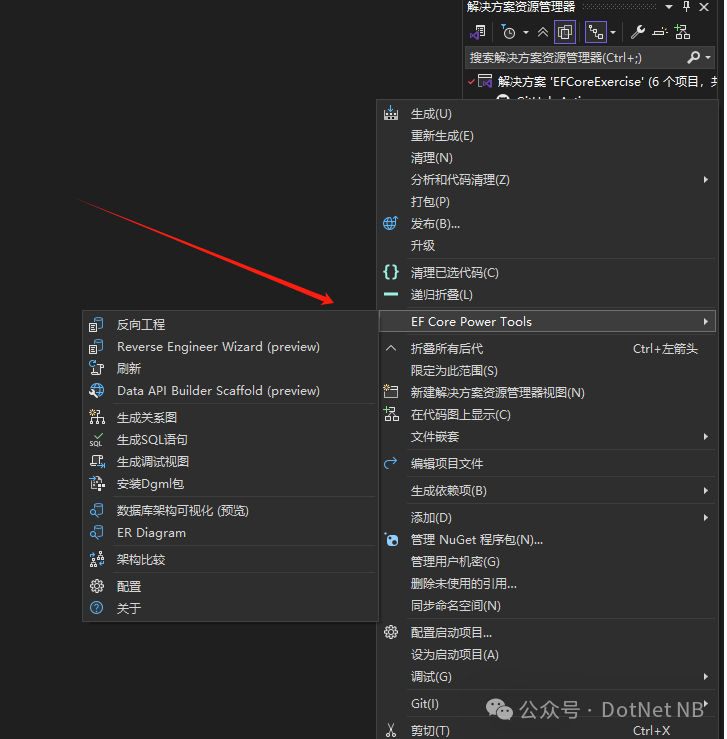Click the Reverse Engineer Wizard icon

[x=96, y=347]
